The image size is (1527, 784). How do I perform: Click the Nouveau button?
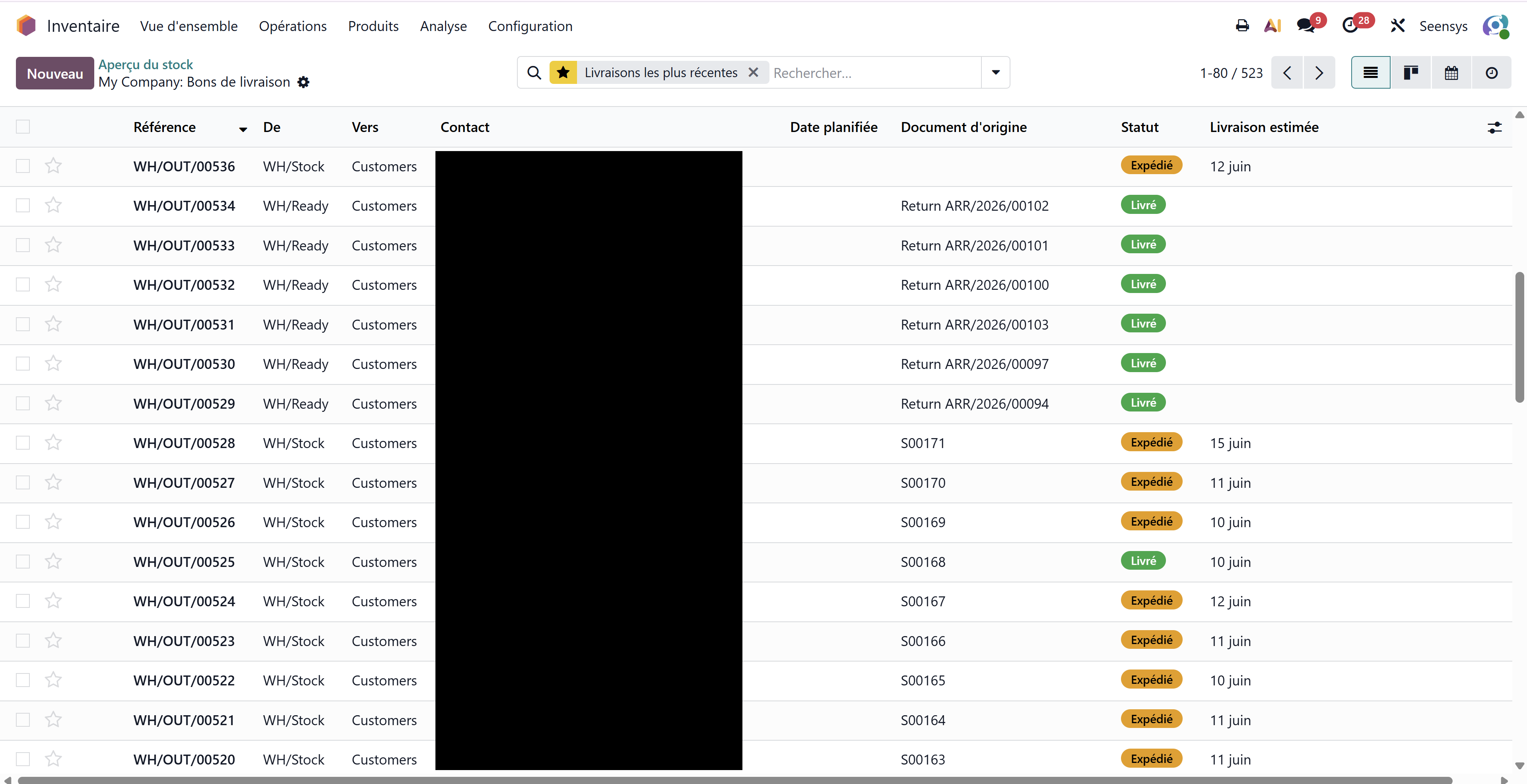point(54,74)
